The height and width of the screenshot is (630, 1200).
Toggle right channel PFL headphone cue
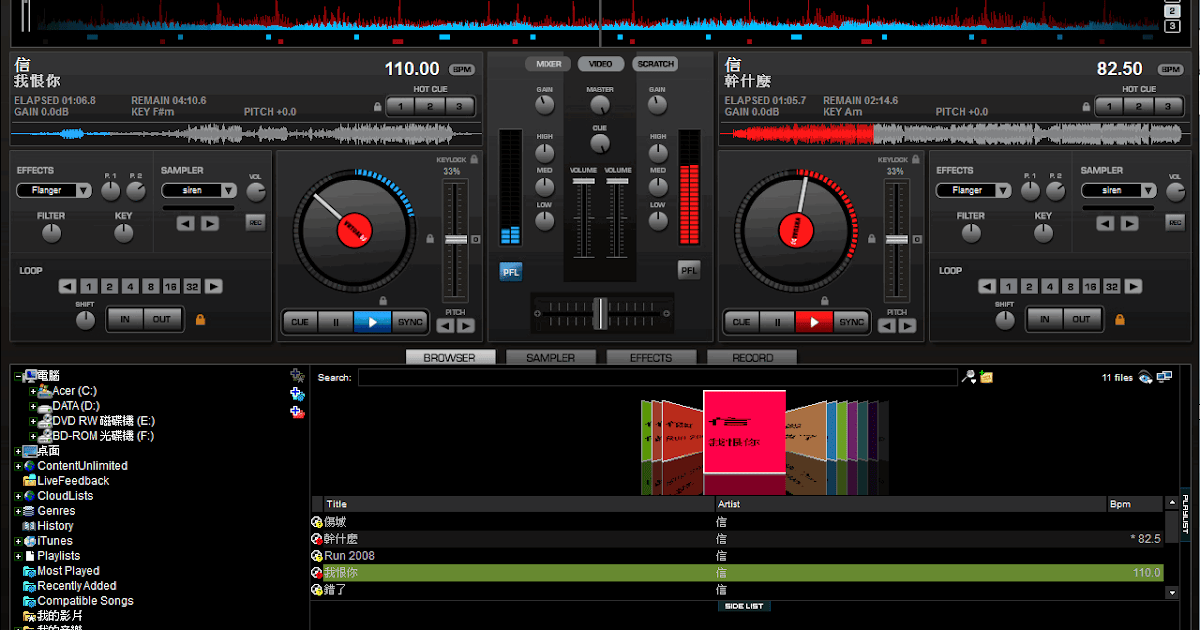[x=689, y=271]
